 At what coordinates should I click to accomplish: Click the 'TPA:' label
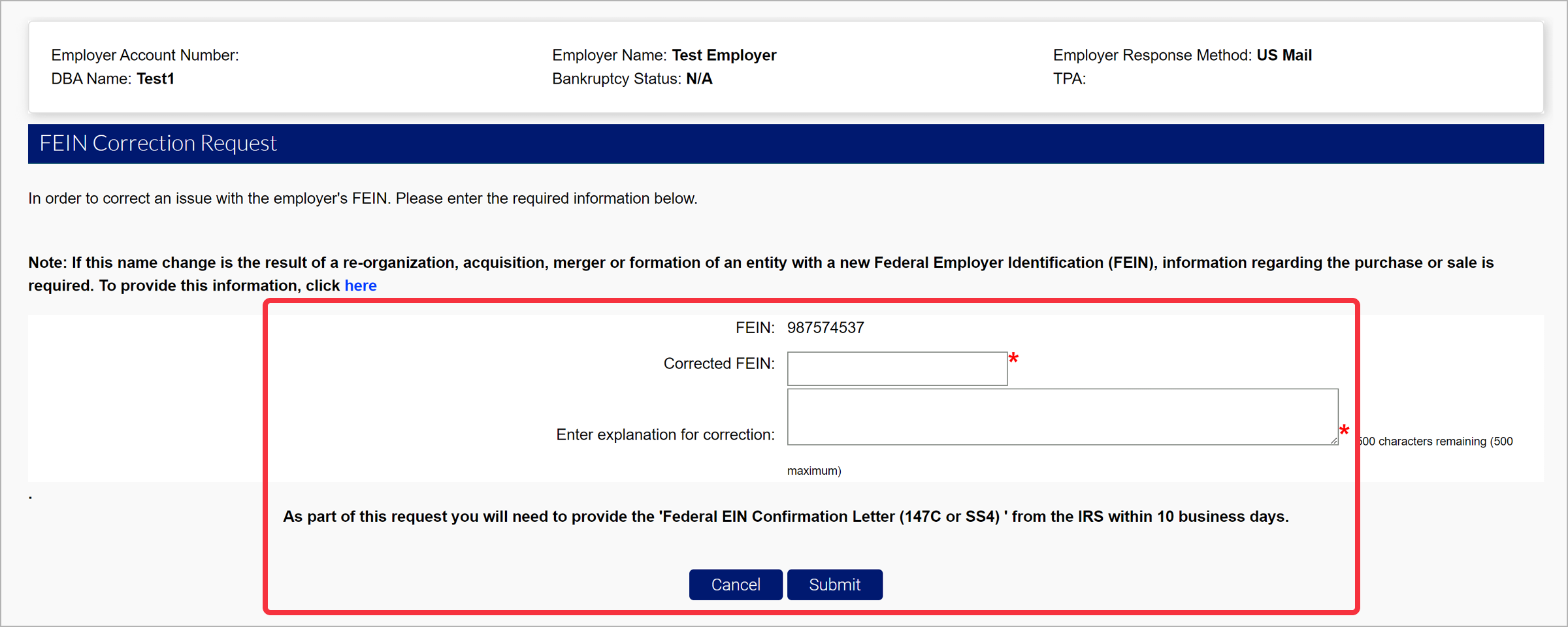click(x=1069, y=79)
